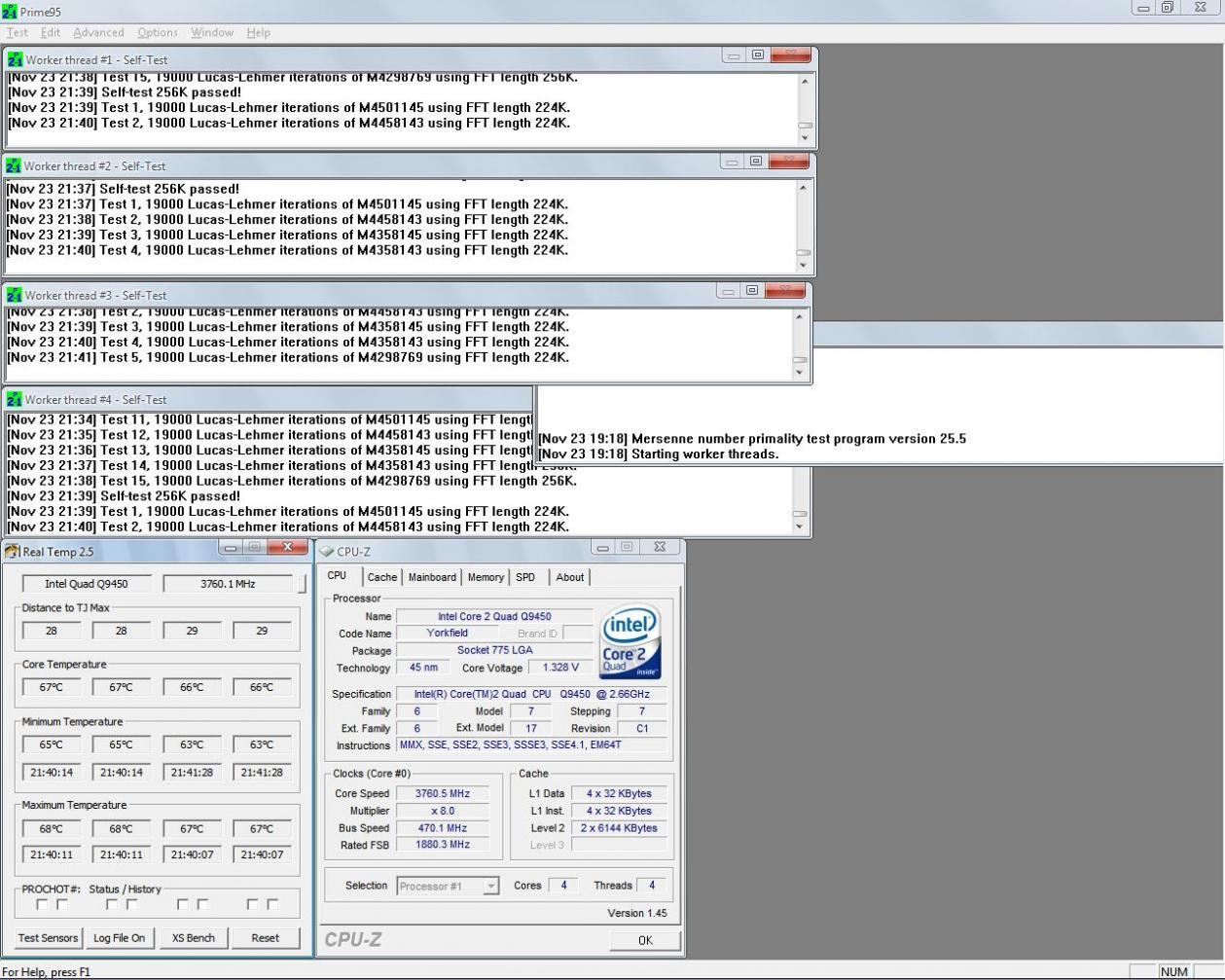Image resolution: width=1225 pixels, height=980 pixels.
Task: Click the Worker thread #4 window icon
Action: coord(14,399)
